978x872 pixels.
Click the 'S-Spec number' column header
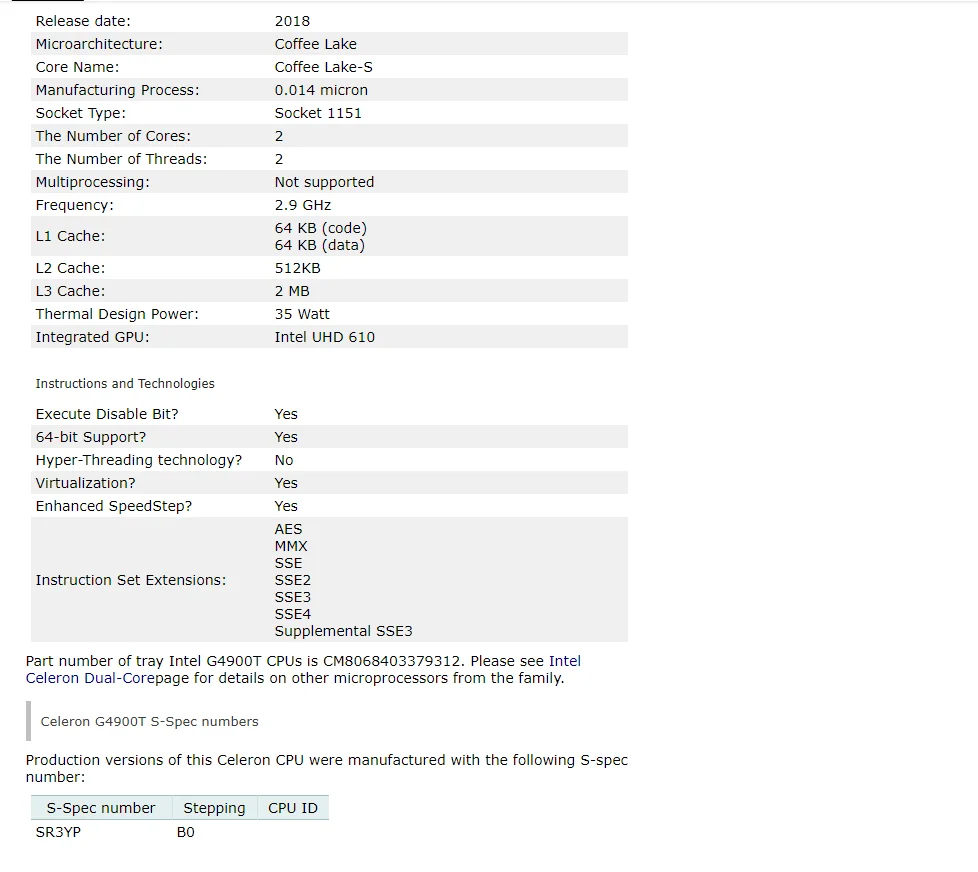coord(101,808)
